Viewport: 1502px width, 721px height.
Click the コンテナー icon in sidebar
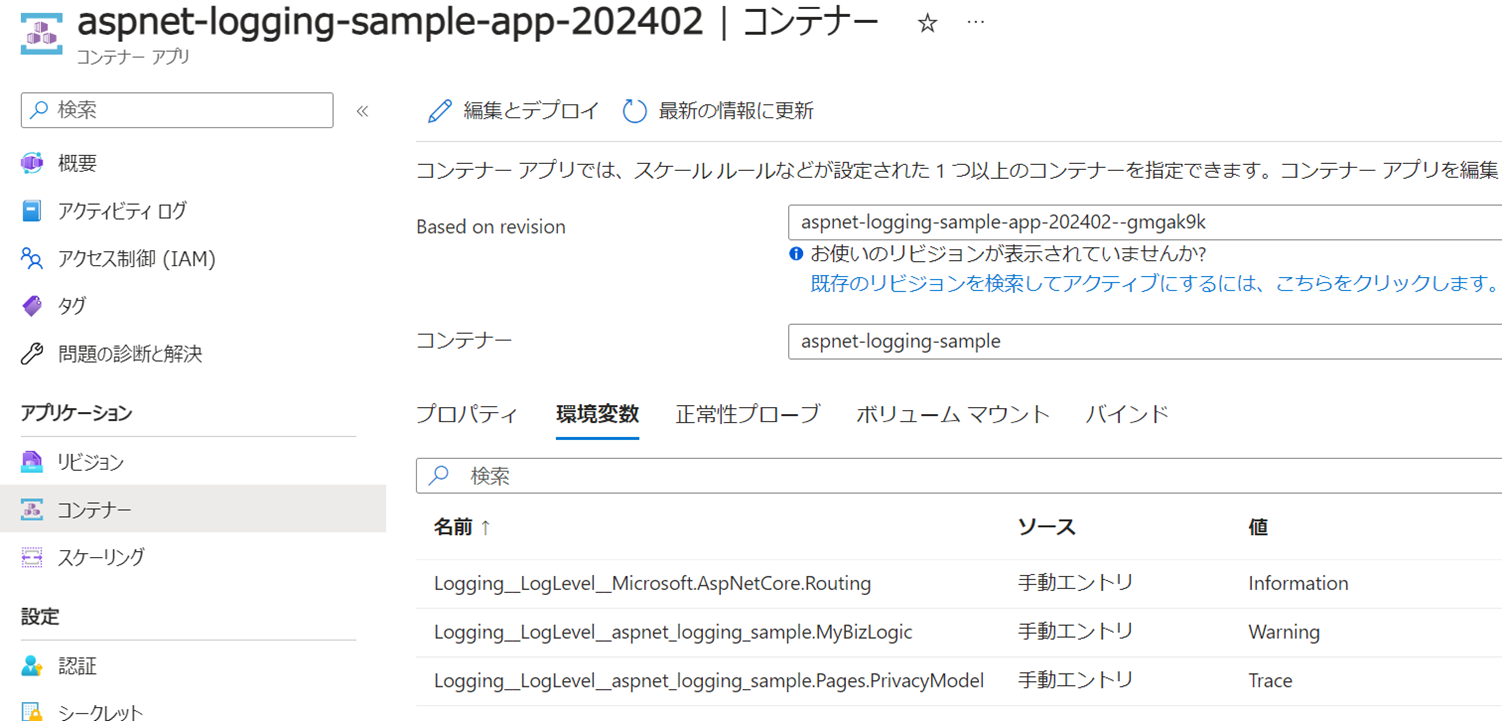pos(32,510)
